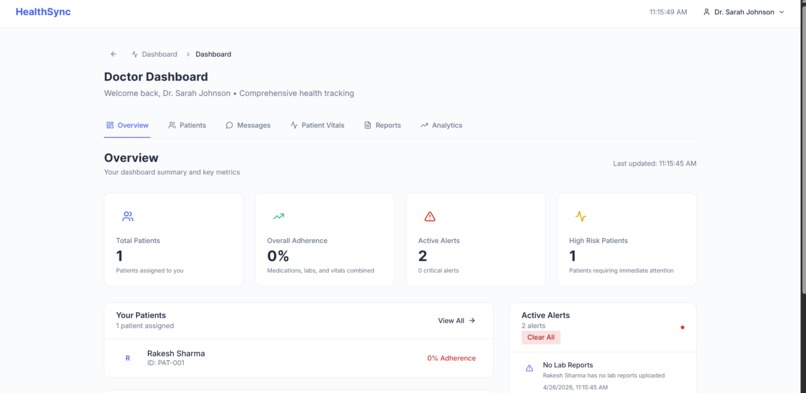Click the Overall Adherence green trend icon
This screenshot has width=806, height=393.
279,217
